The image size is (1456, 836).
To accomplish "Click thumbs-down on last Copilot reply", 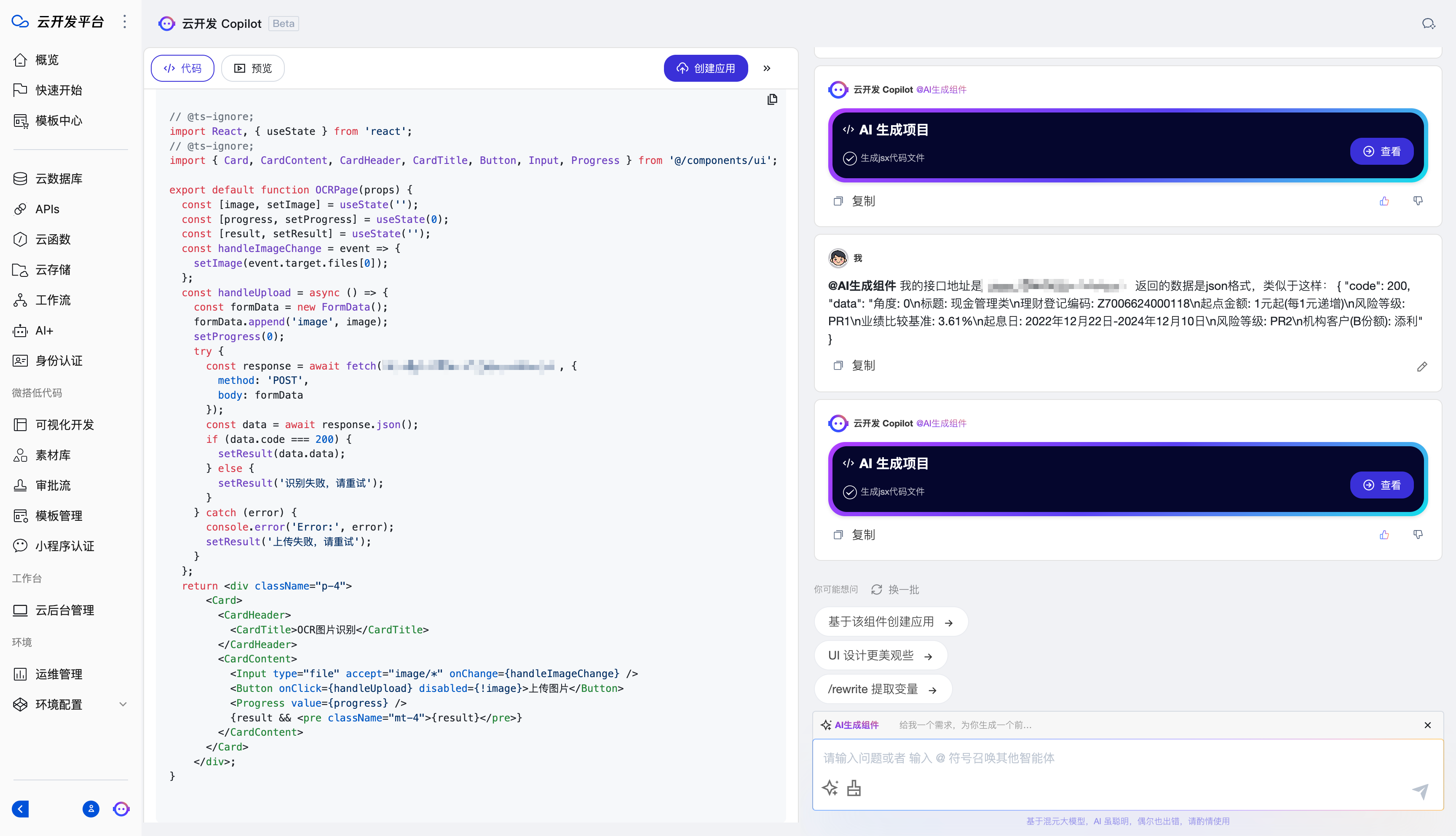I will (1418, 535).
